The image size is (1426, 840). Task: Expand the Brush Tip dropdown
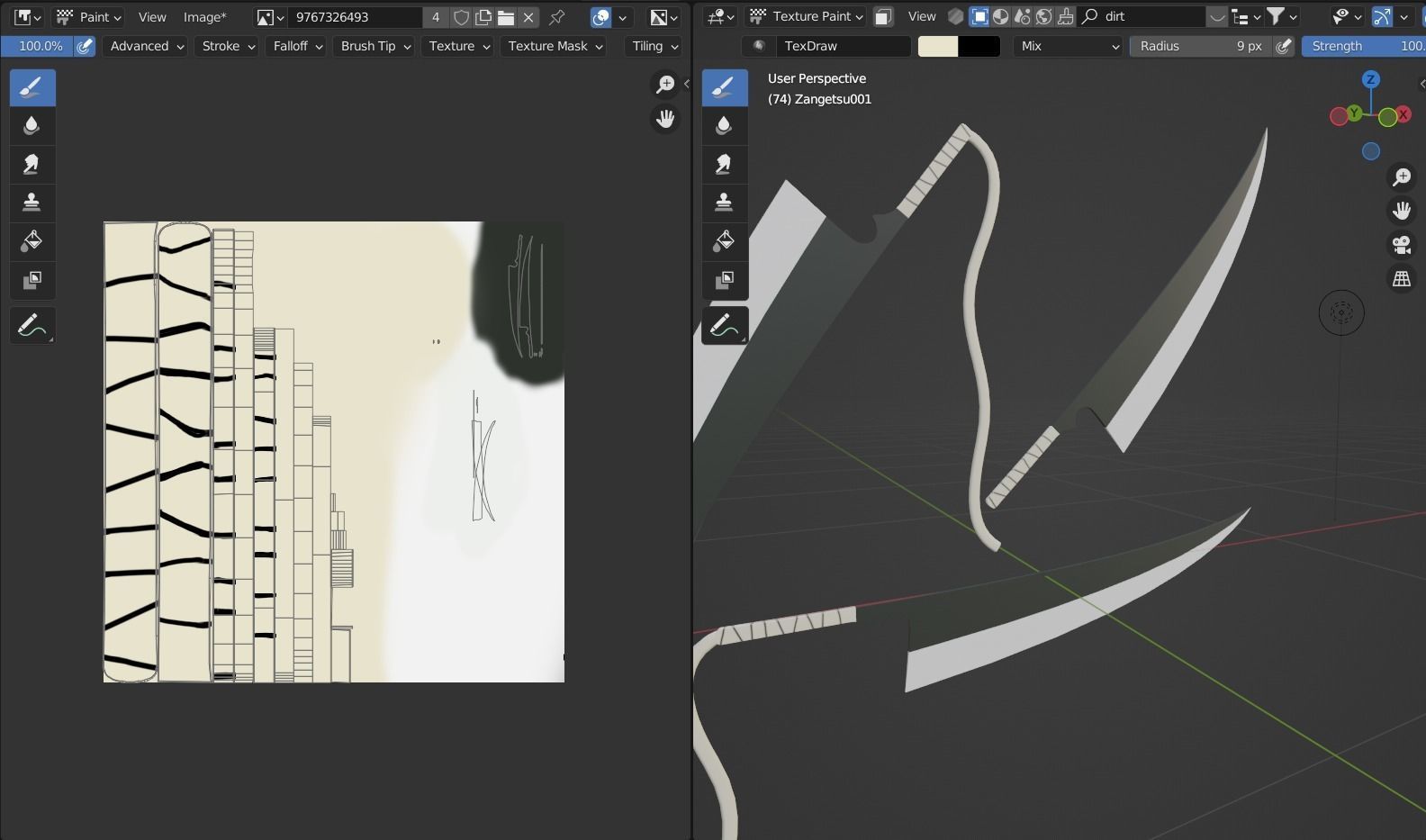coord(374,46)
